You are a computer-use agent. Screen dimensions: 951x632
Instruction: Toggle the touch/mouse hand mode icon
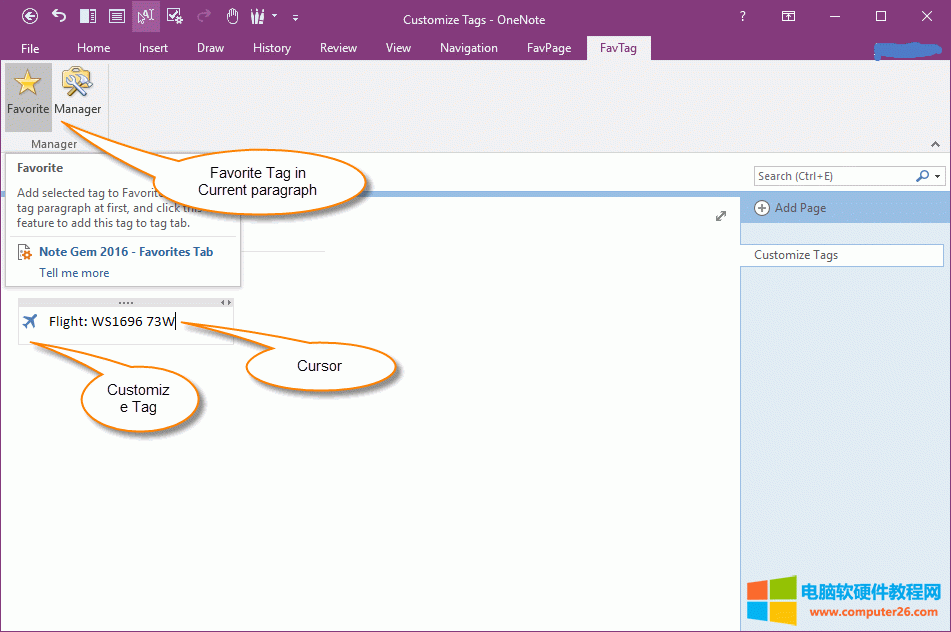tap(232, 16)
